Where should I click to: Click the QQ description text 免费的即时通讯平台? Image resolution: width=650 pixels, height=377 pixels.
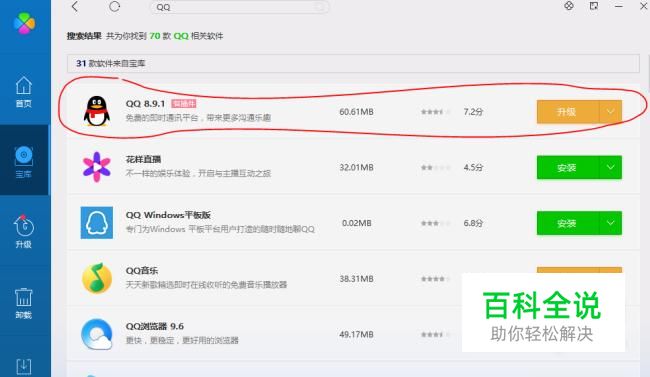click(x=198, y=118)
